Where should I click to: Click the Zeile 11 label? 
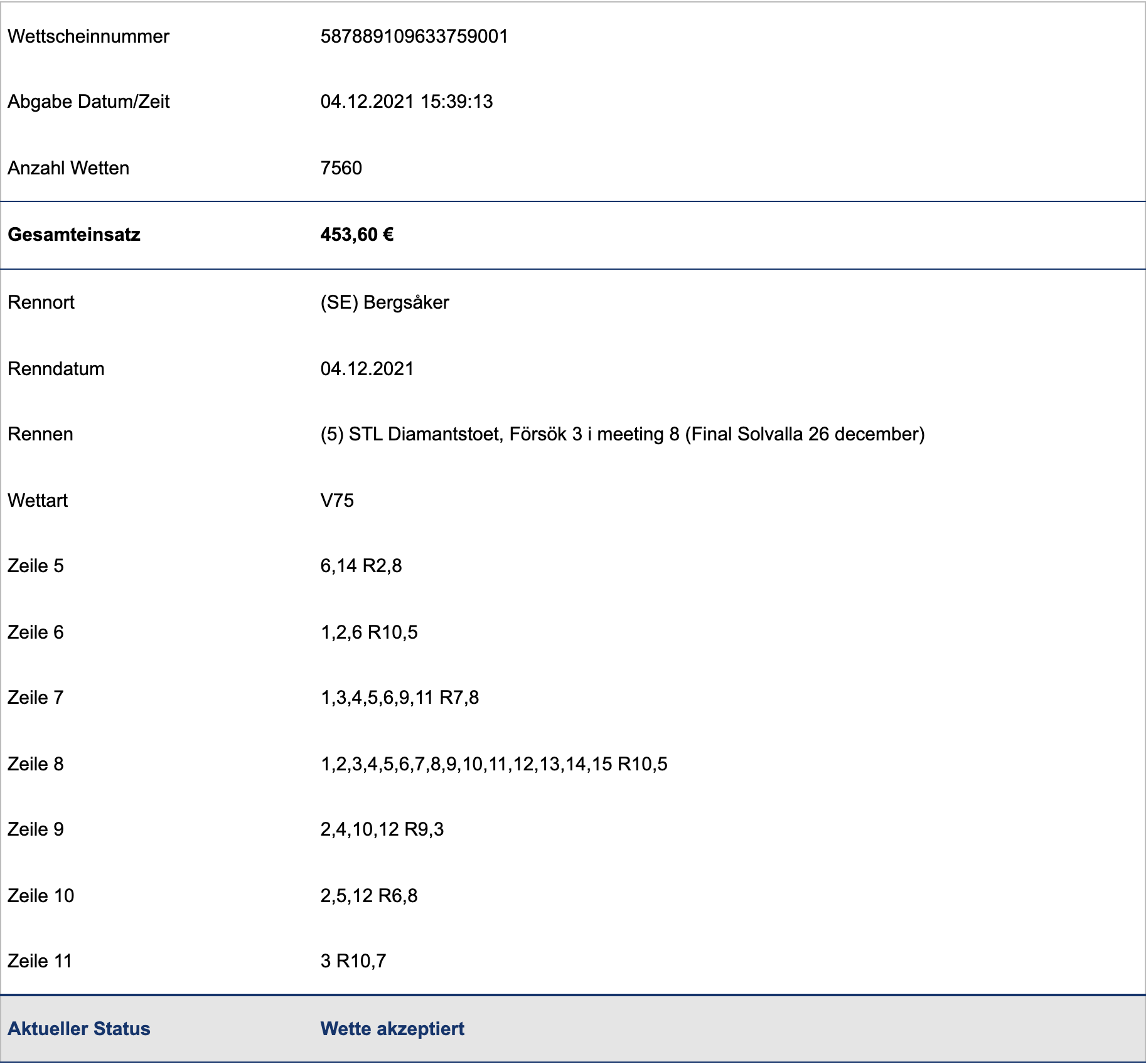pos(40,961)
